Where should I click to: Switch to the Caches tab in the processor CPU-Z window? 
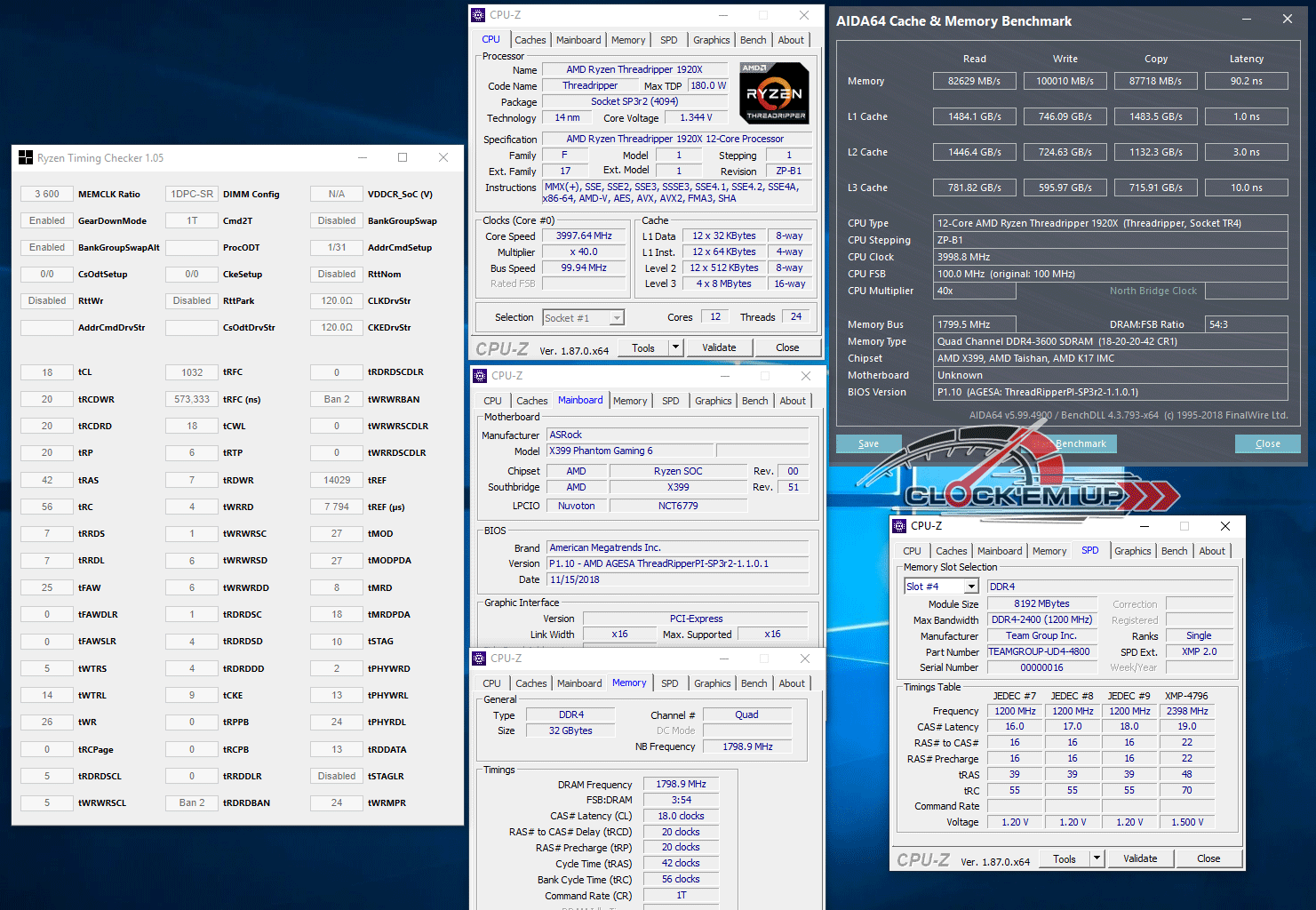pos(530,40)
